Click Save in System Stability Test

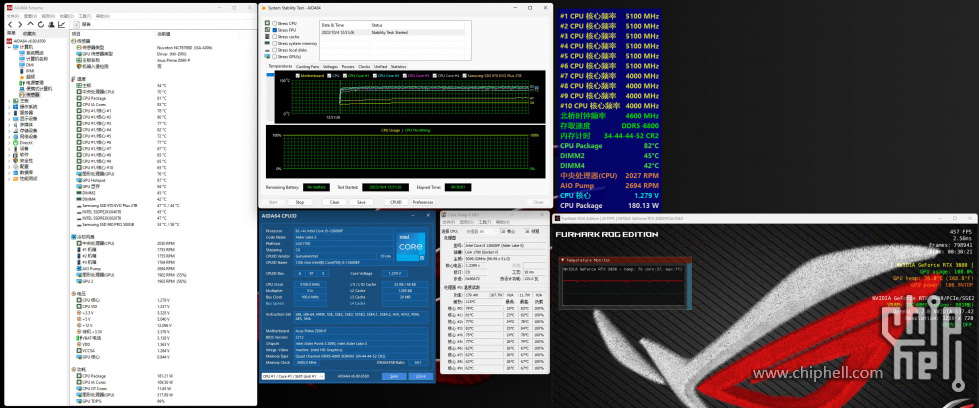pyautogui.click(x=361, y=202)
